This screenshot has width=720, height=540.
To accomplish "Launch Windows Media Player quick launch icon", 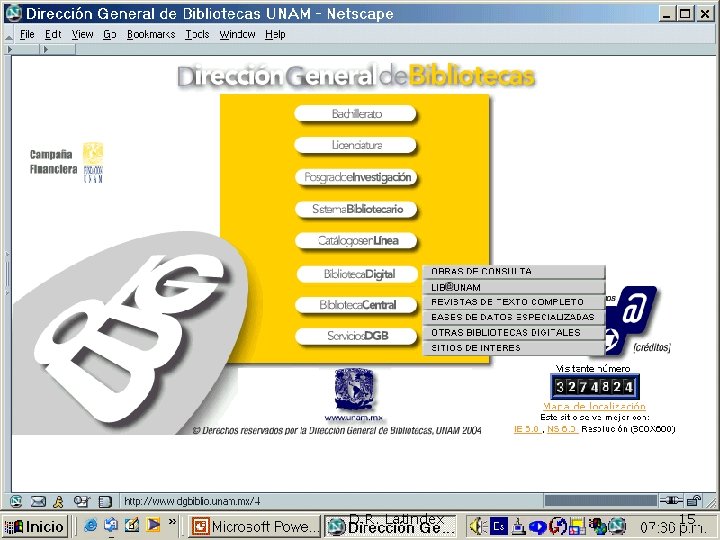I will pos(153,524).
